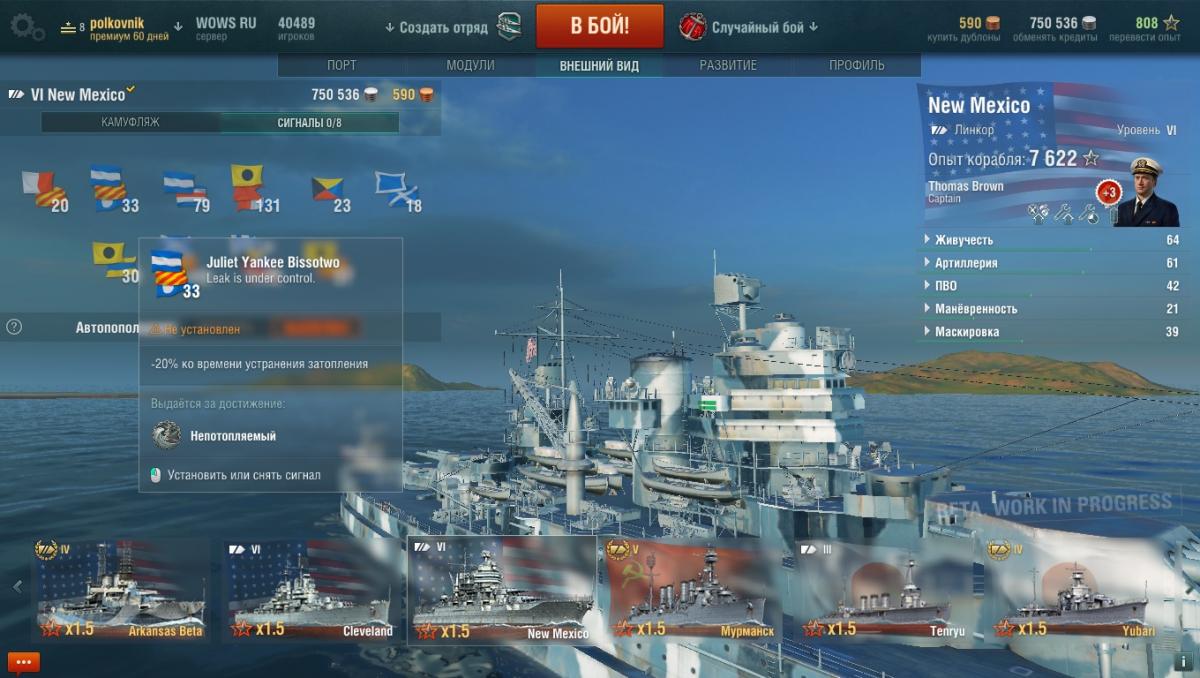
Task: Select the signal flag with count 79
Action: [x=186, y=190]
